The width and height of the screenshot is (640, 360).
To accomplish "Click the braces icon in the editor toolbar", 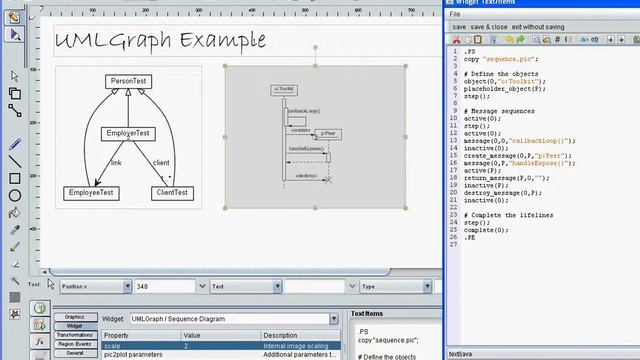I will [568, 40].
